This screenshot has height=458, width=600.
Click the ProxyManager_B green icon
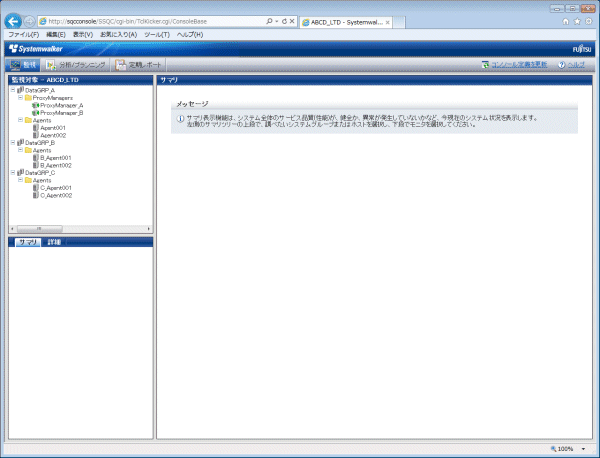36,113
